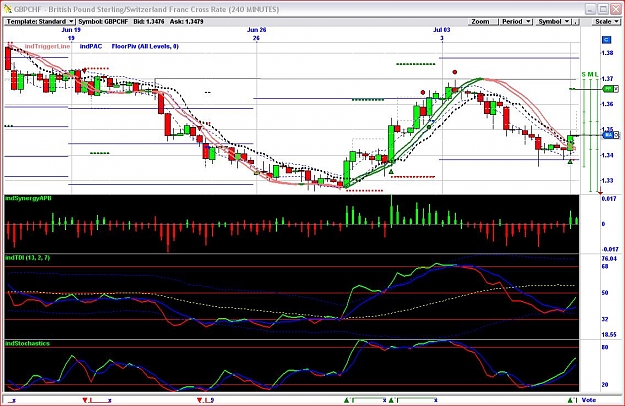
Task: Open the Scale dropdown
Action: [x=606, y=22]
